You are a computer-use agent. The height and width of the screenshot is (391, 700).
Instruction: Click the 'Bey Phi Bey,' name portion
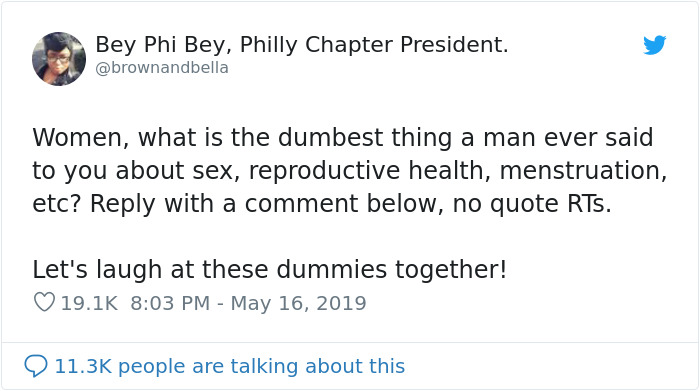coord(163,44)
